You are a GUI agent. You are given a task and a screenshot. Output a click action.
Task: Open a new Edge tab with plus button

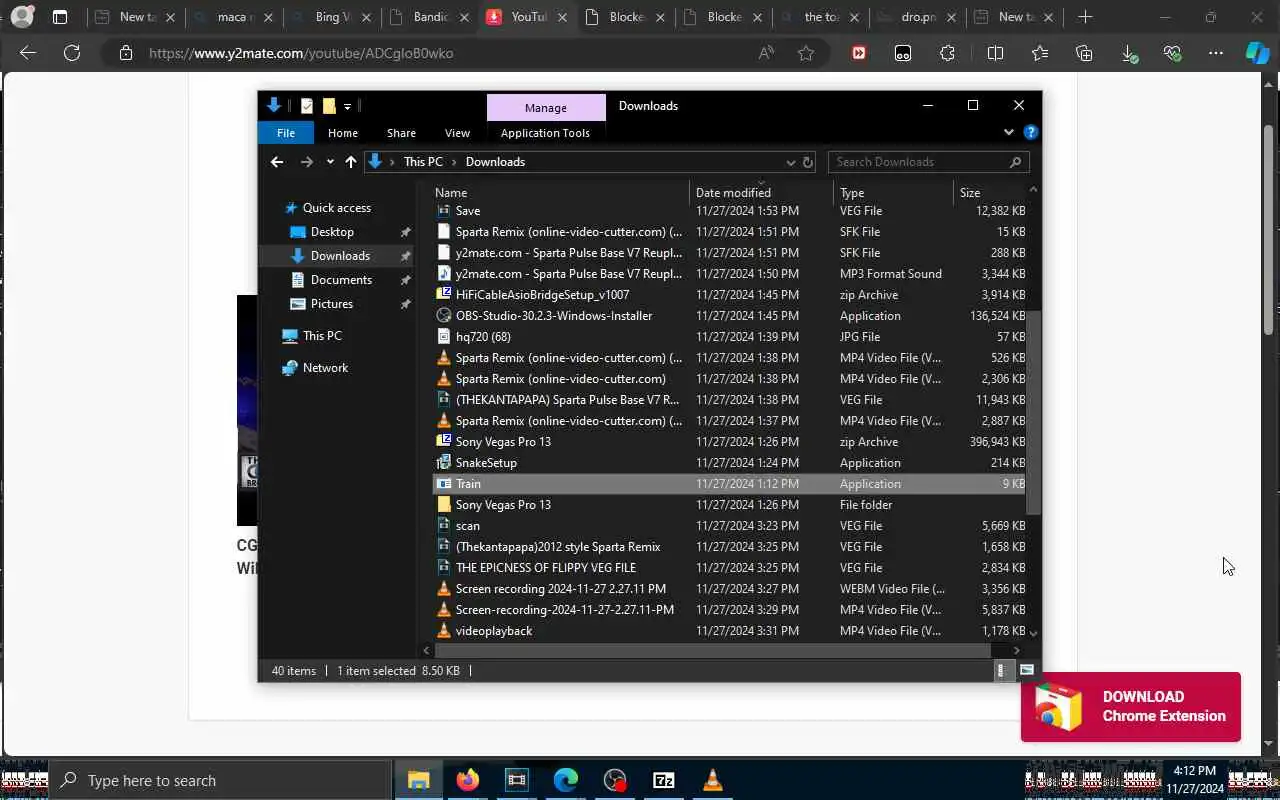1085,17
